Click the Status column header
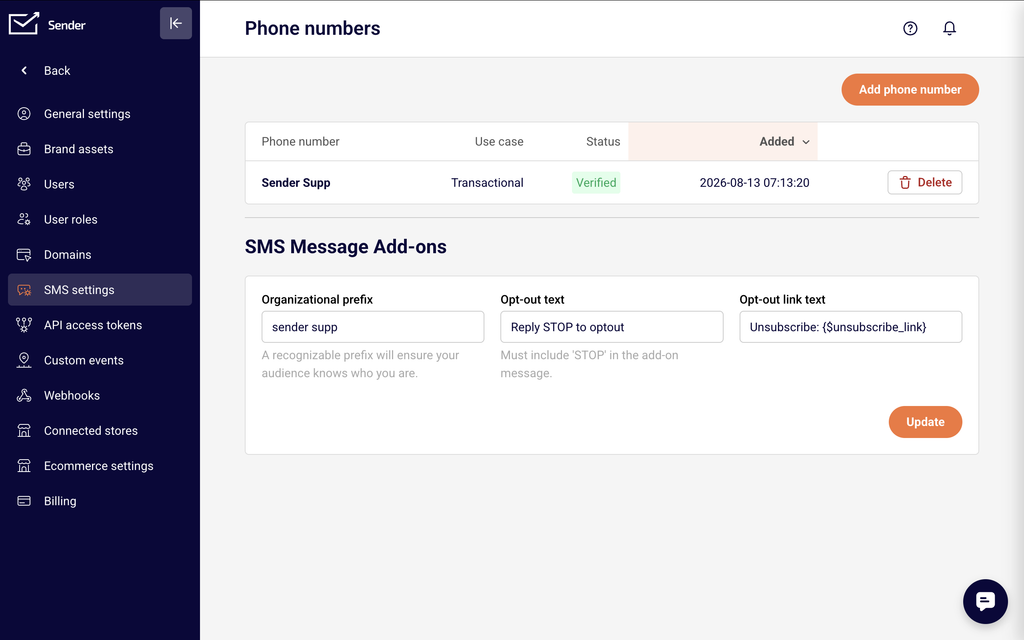The height and width of the screenshot is (640, 1024). pos(603,142)
